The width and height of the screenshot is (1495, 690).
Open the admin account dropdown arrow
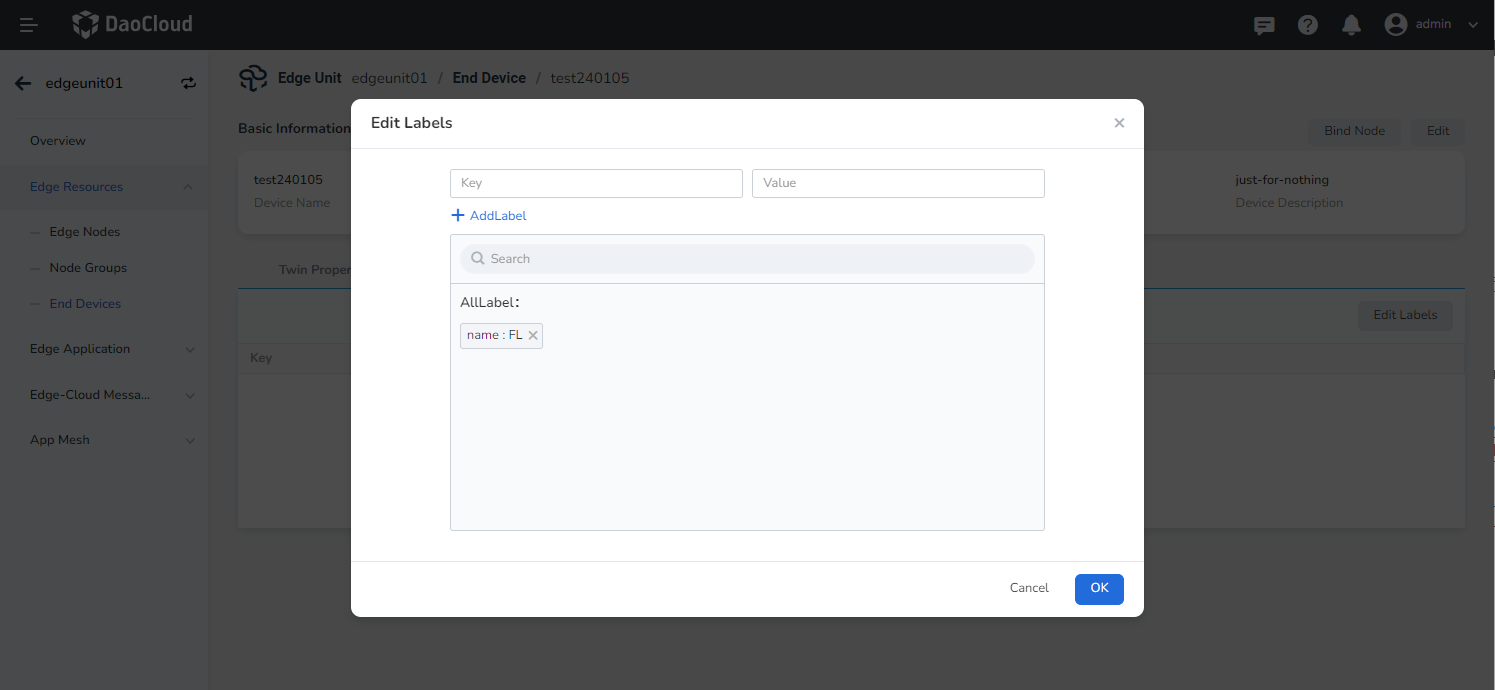(1472, 25)
